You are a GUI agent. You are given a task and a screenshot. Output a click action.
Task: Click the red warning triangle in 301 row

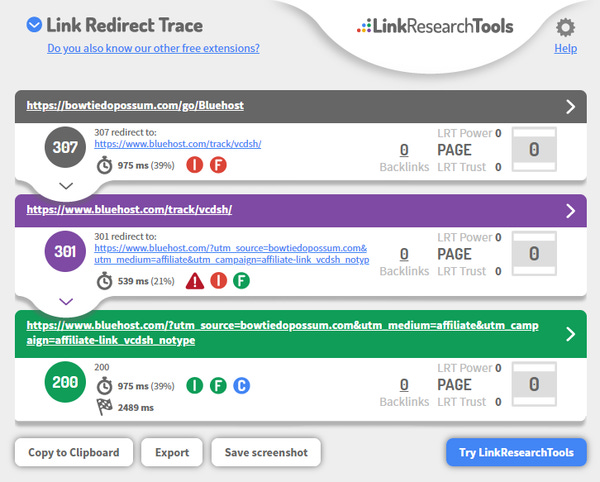click(x=195, y=280)
